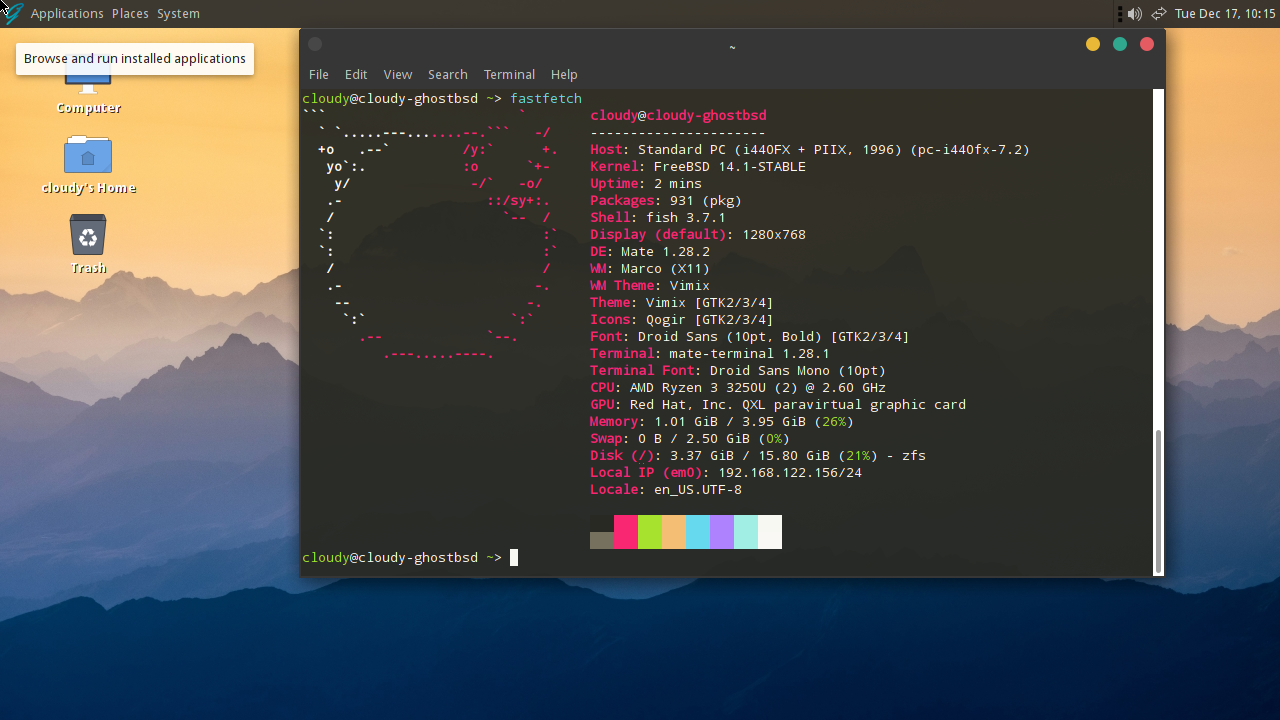
Task: Close terminal with the red button
Action: tap(1147, 44)
